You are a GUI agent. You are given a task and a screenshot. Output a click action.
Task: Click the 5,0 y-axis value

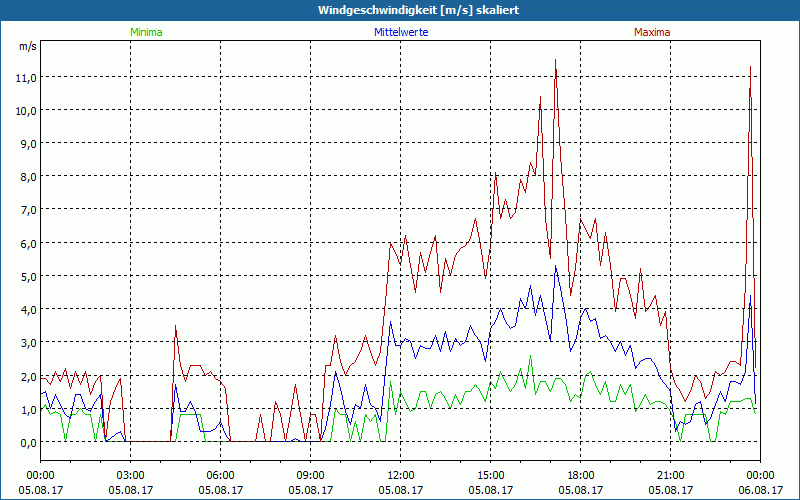[28, 277]
